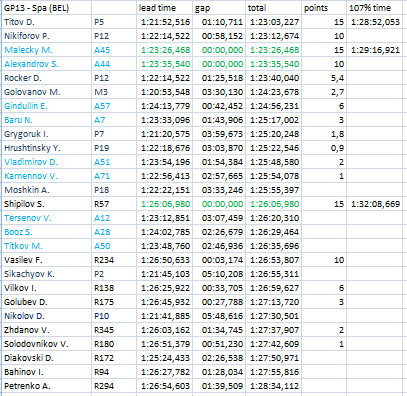This screenshot has height=396, width=407.
Task: Select the 'Titov D.' name cell
Action: pyautogui.click(x=46, y=22)
